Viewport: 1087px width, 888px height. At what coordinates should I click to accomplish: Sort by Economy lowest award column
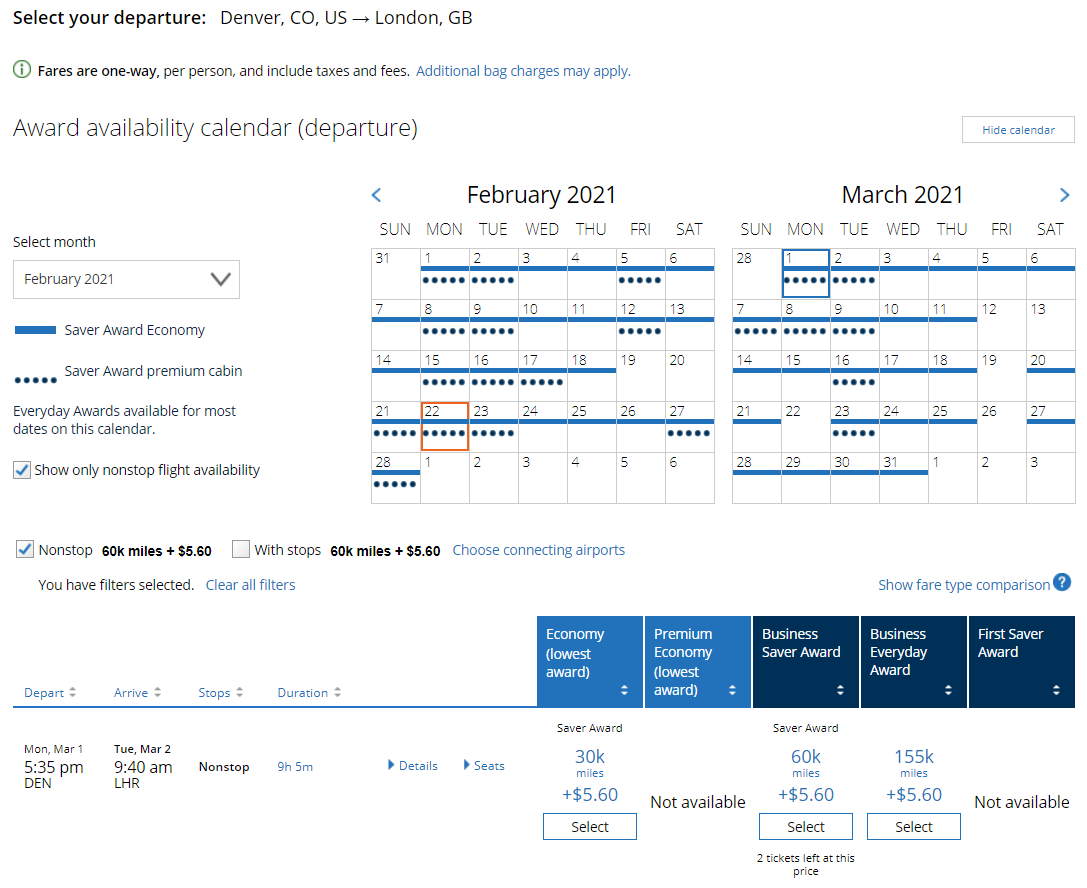tap(624, 690)
